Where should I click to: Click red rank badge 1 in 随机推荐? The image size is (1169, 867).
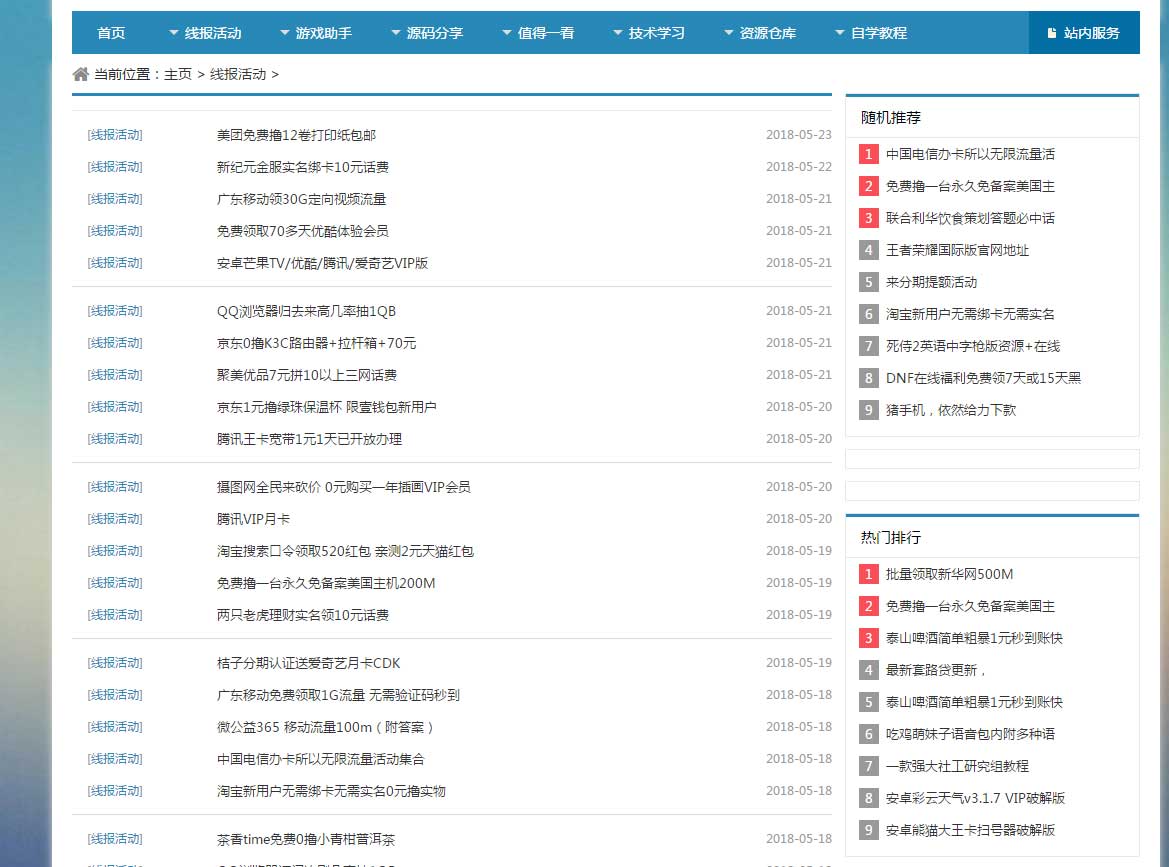868,154
